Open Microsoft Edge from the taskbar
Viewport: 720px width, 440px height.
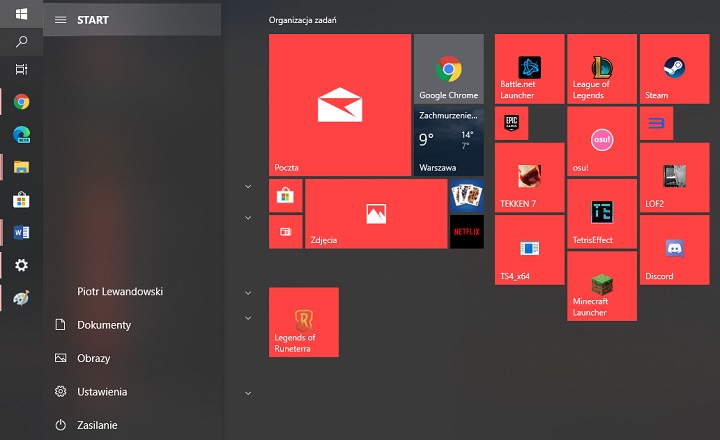tap(21, 134)
